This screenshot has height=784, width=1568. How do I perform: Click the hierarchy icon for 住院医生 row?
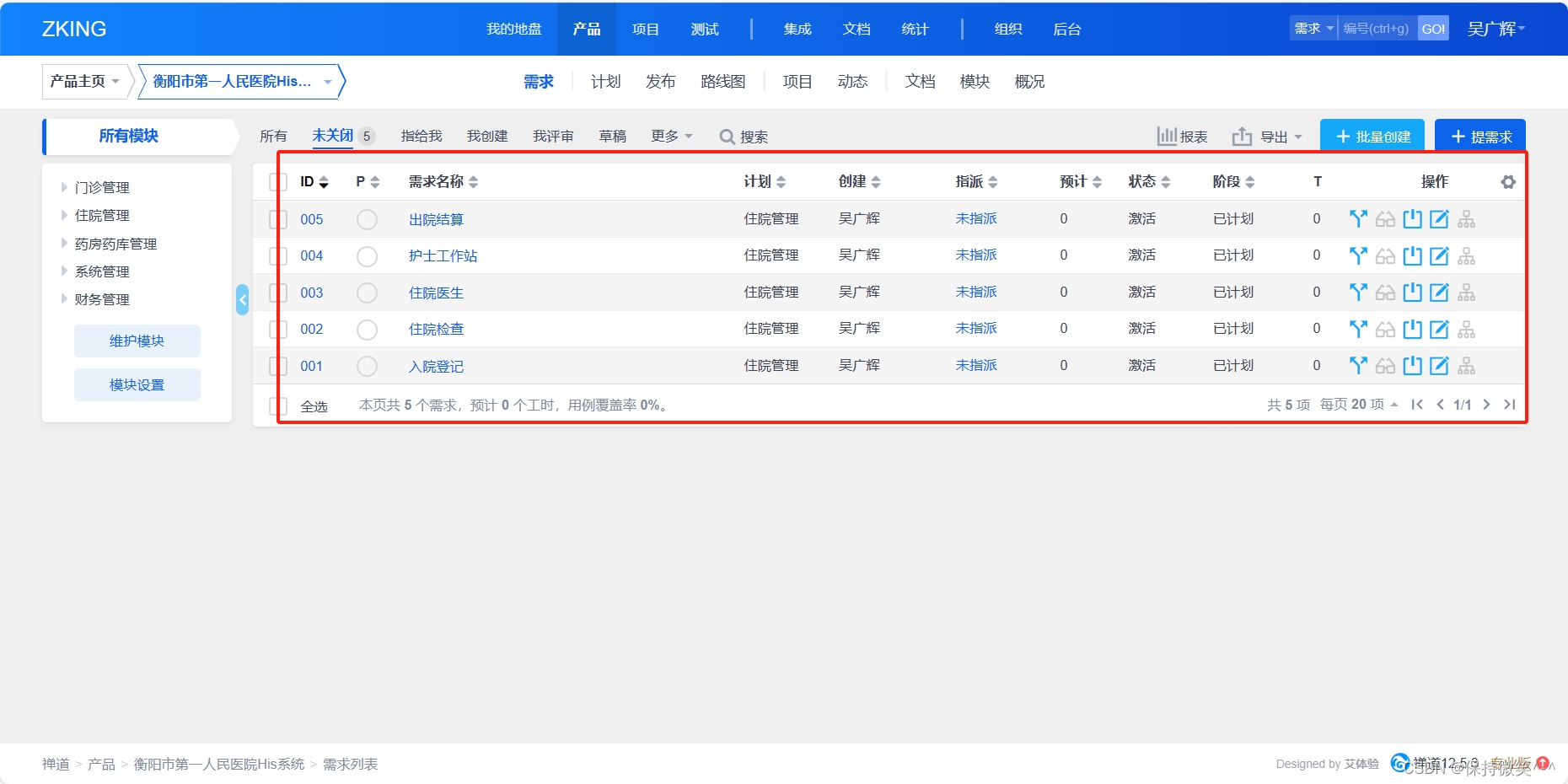point(1466,293)
